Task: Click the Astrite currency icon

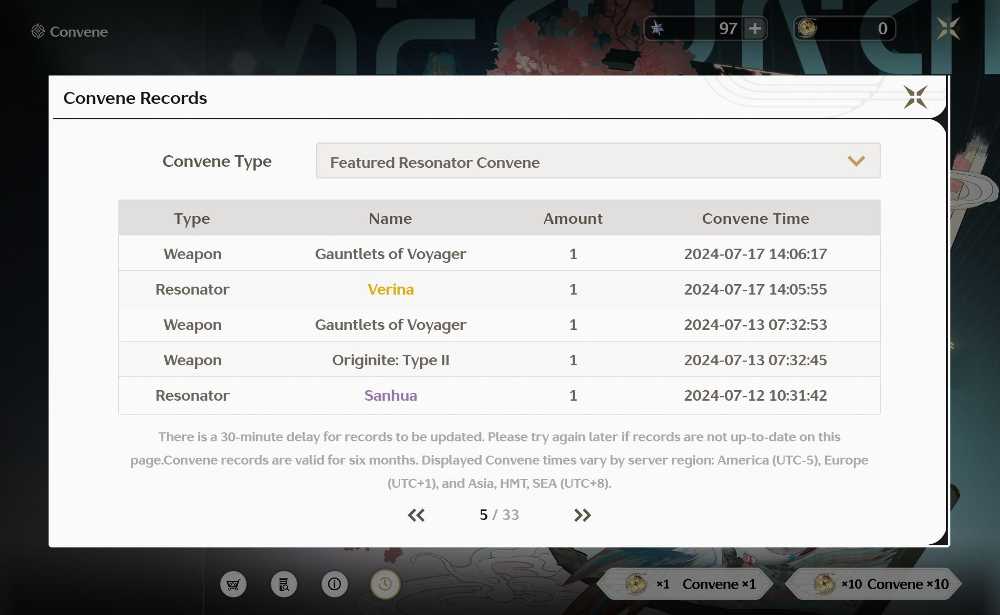Action: click(x=657, y=29)
